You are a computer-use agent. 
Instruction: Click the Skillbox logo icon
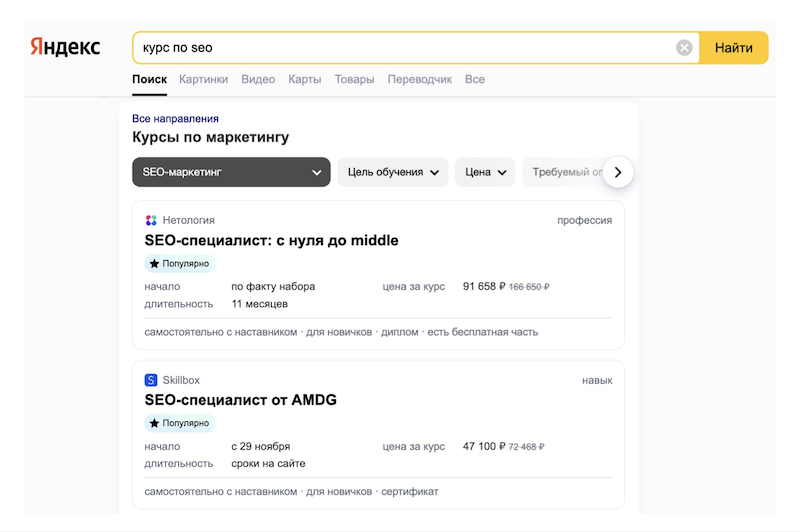point(151,380)
